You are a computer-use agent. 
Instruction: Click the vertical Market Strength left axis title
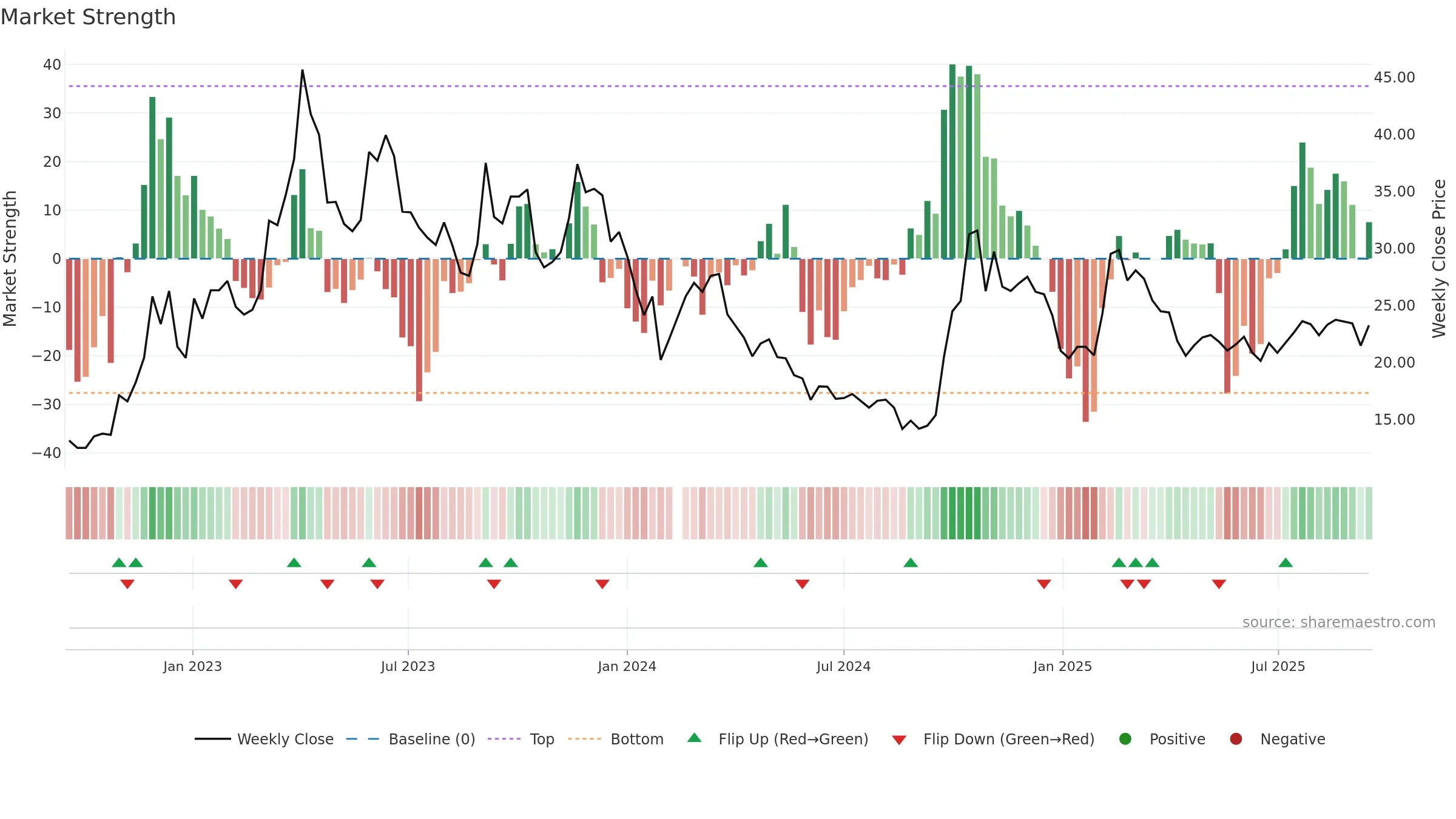tap(10, 258)
